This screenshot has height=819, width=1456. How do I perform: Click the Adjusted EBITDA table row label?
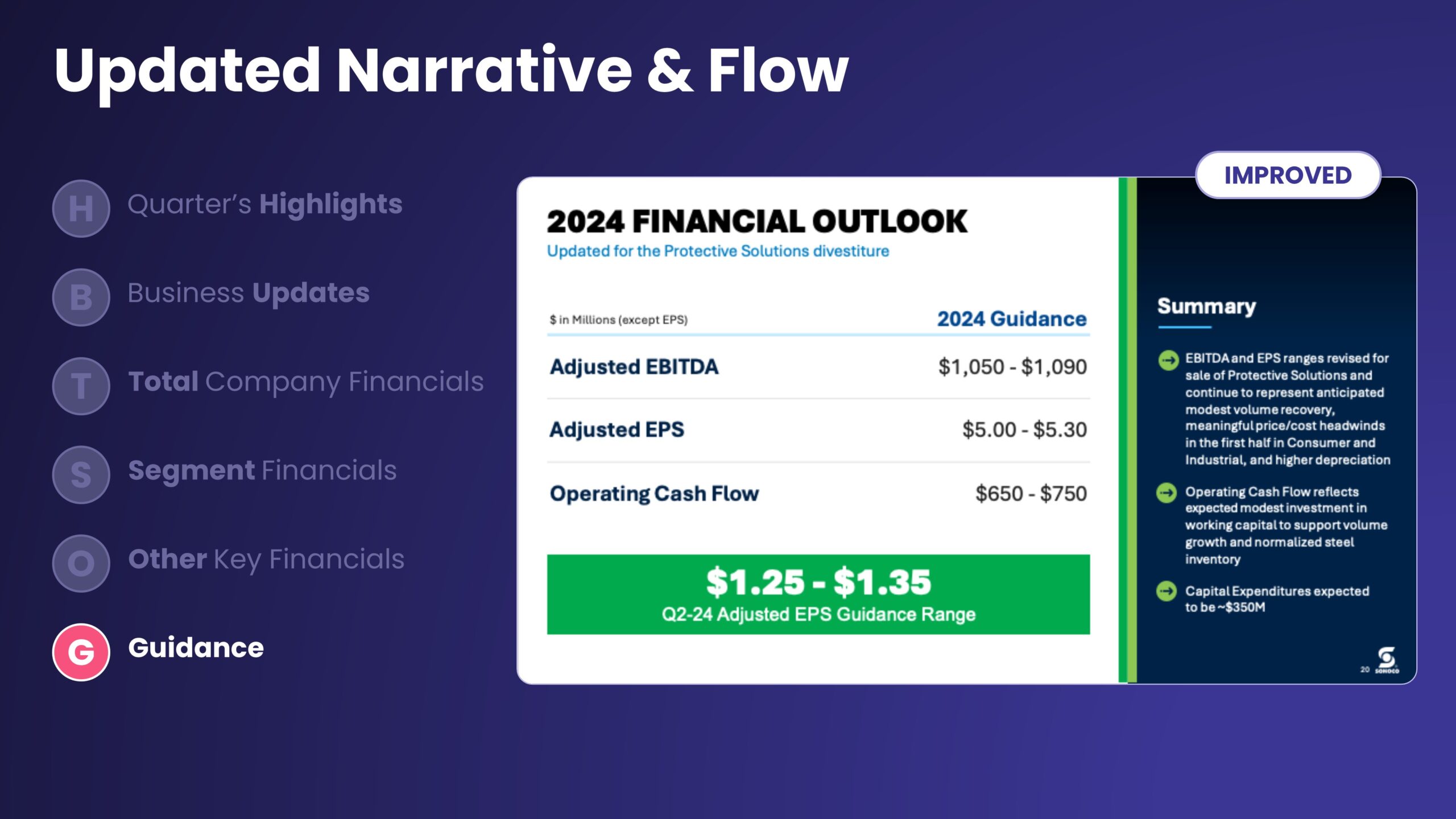coord(634,367)
